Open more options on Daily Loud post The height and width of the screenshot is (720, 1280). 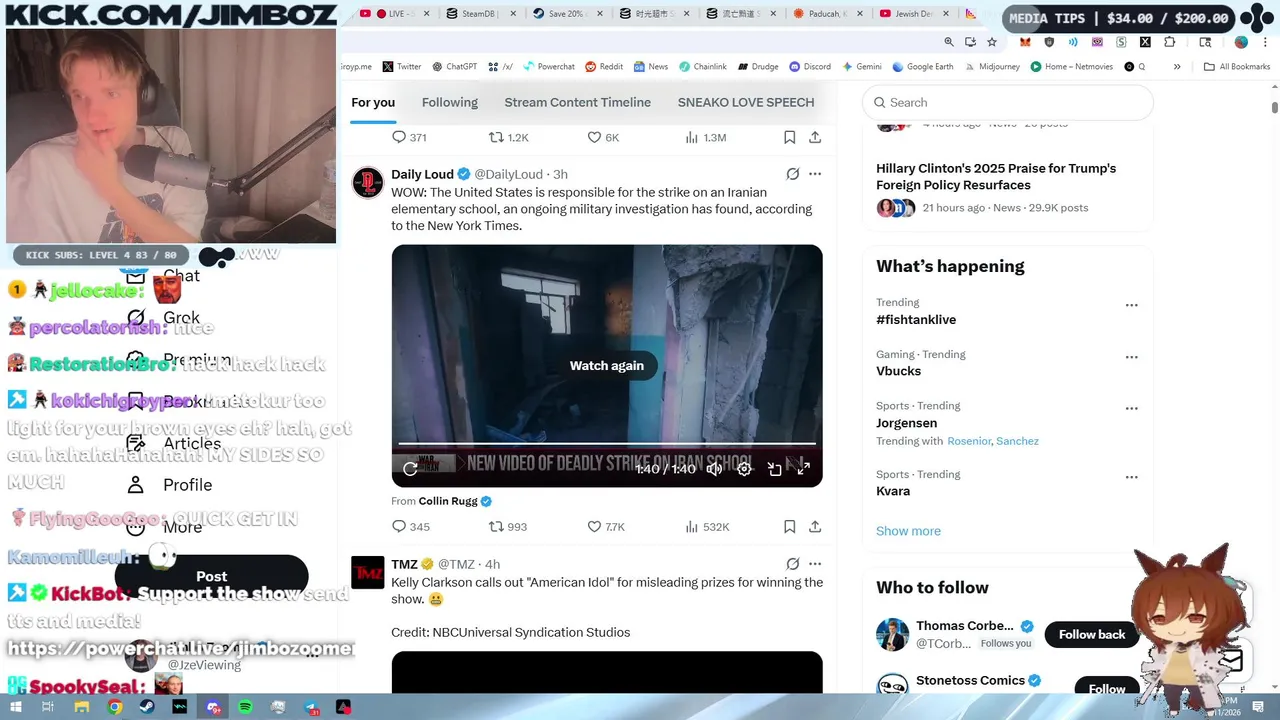click(x=815, y=174)
